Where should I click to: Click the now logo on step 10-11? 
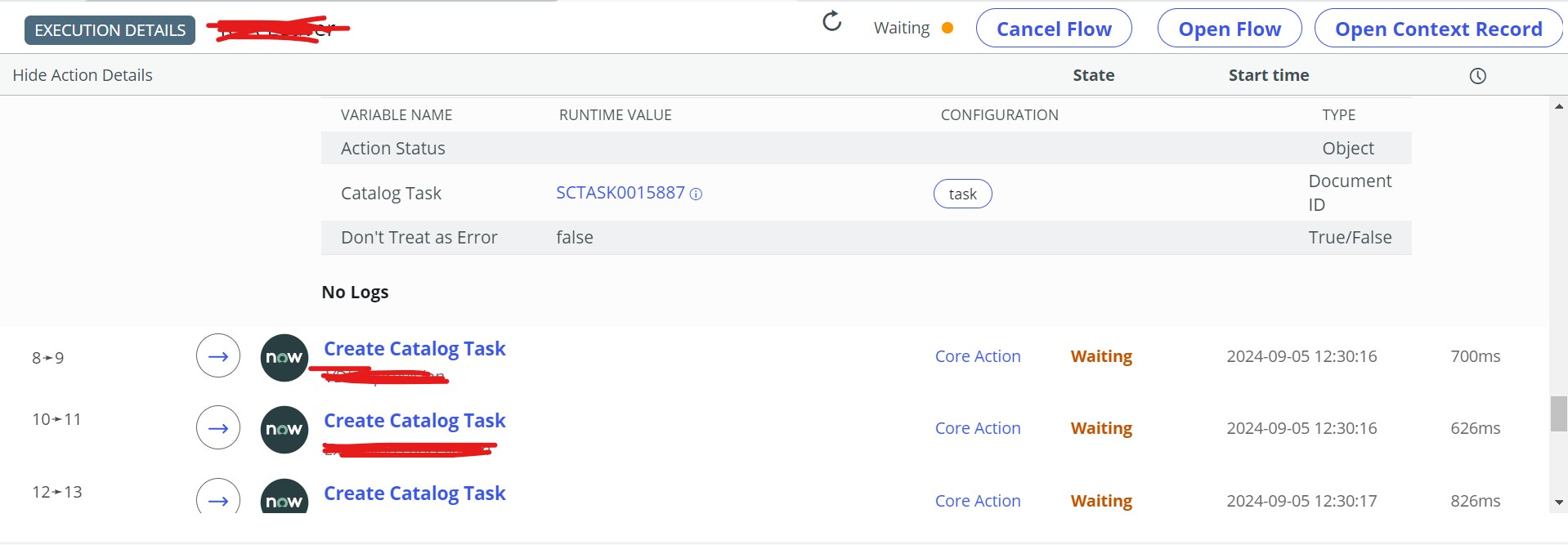284,429
